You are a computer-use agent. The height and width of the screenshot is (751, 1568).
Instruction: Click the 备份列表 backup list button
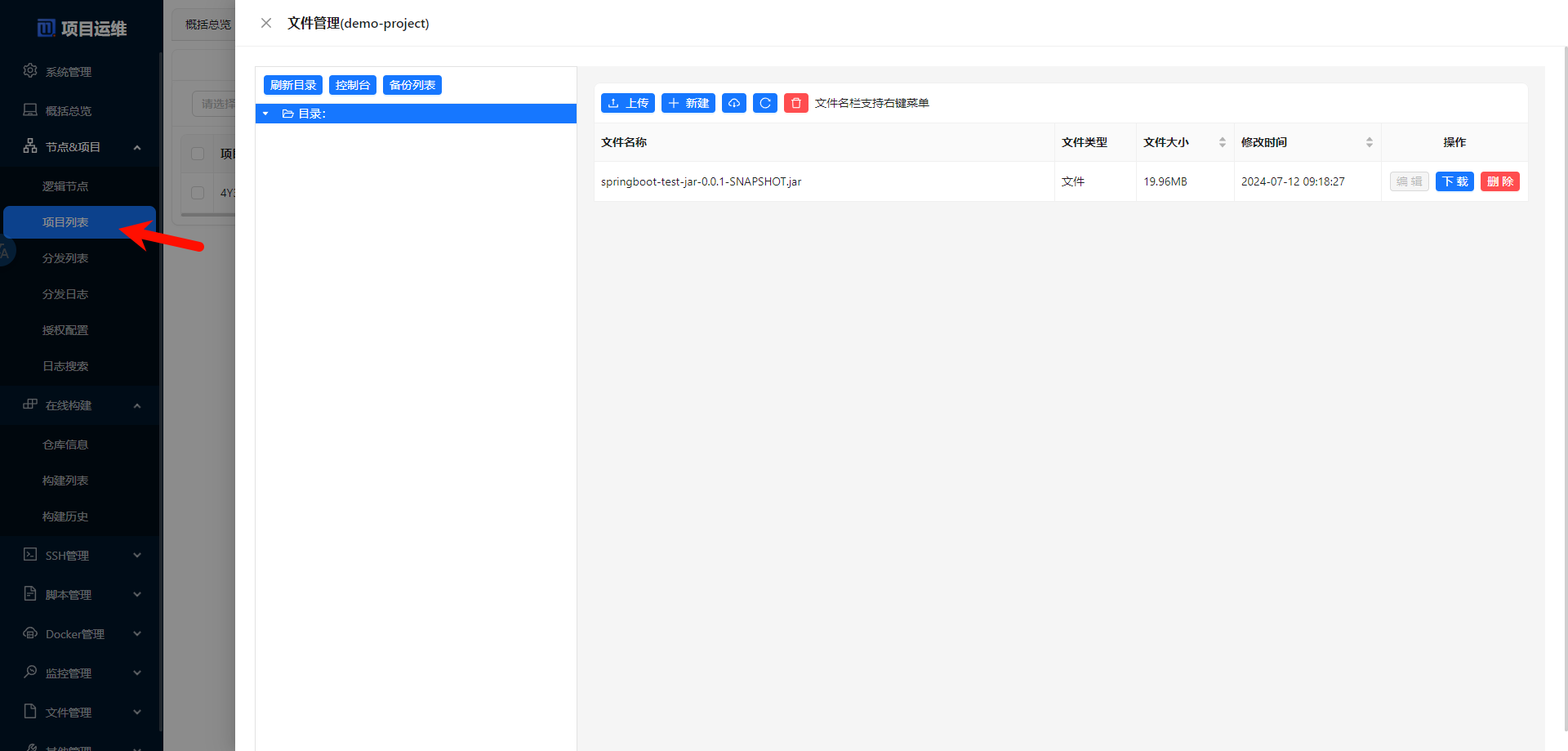[x=412, y=85]
